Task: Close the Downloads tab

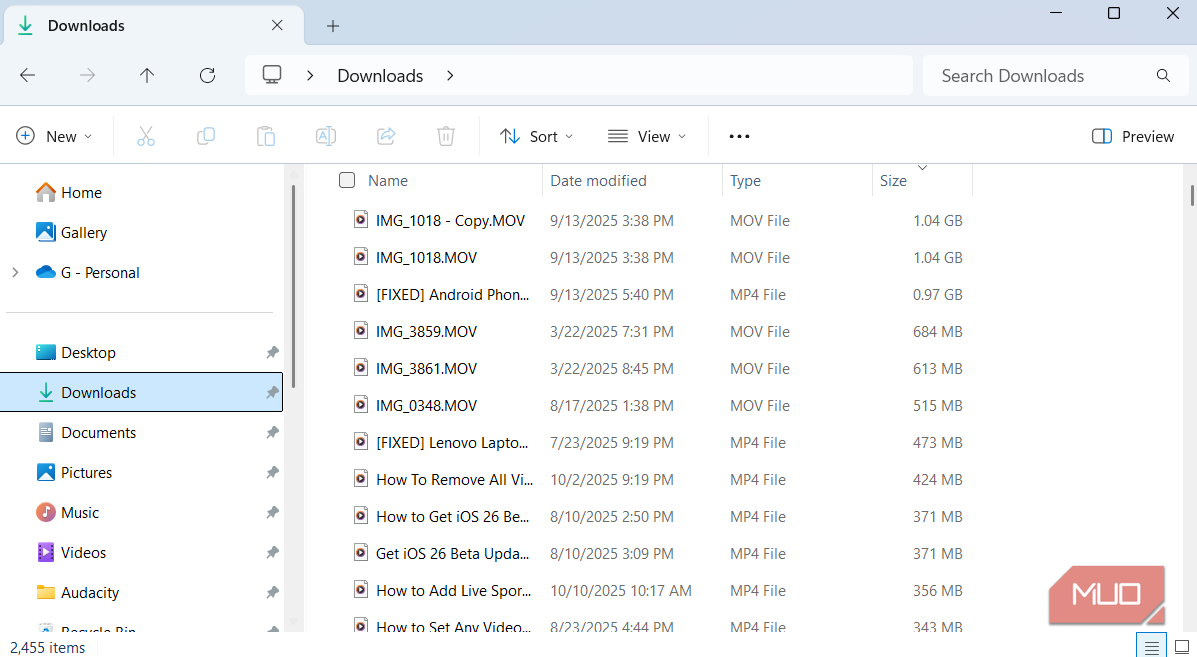Action: click(277, 25)
